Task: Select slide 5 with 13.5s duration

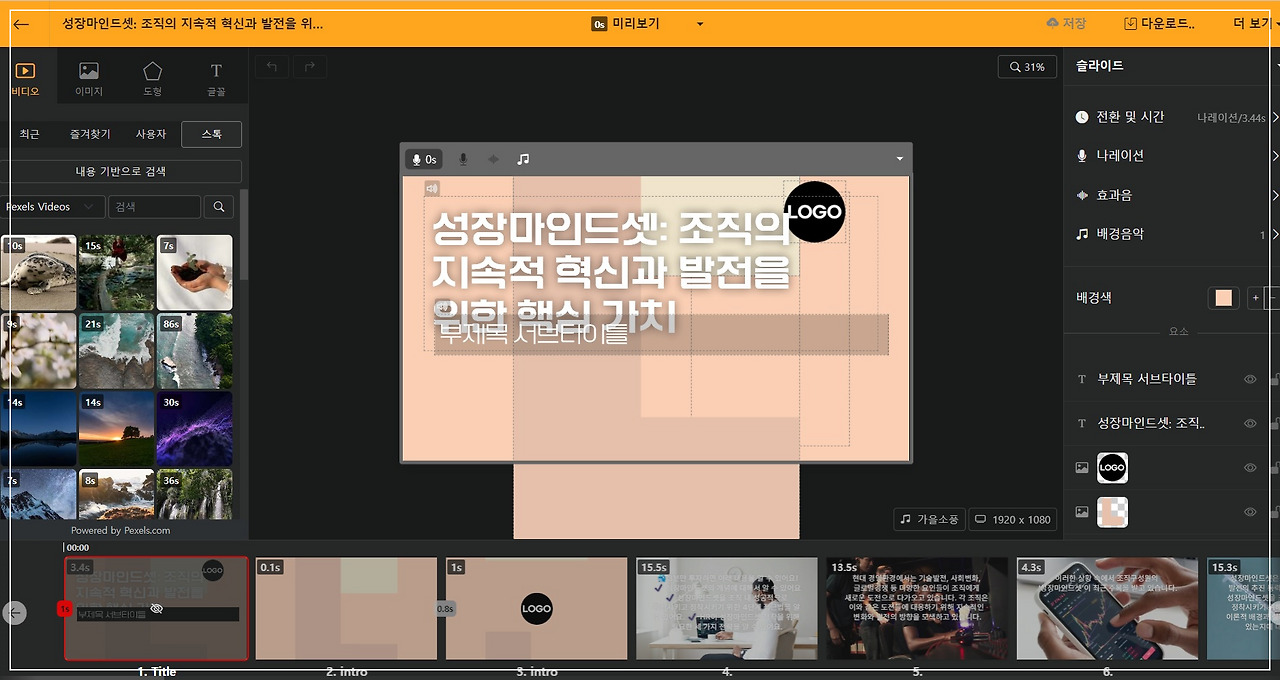Action: (917, 609)
